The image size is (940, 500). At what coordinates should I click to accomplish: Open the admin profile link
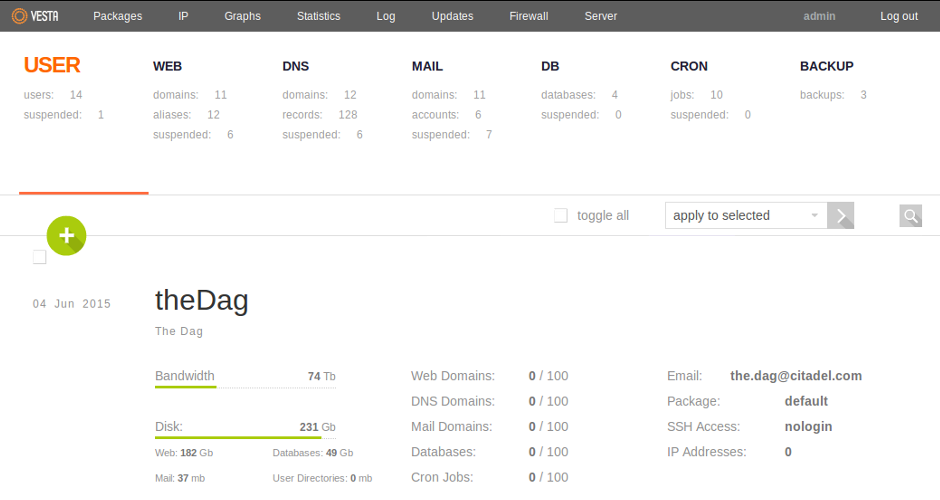(x=821, y=16)
